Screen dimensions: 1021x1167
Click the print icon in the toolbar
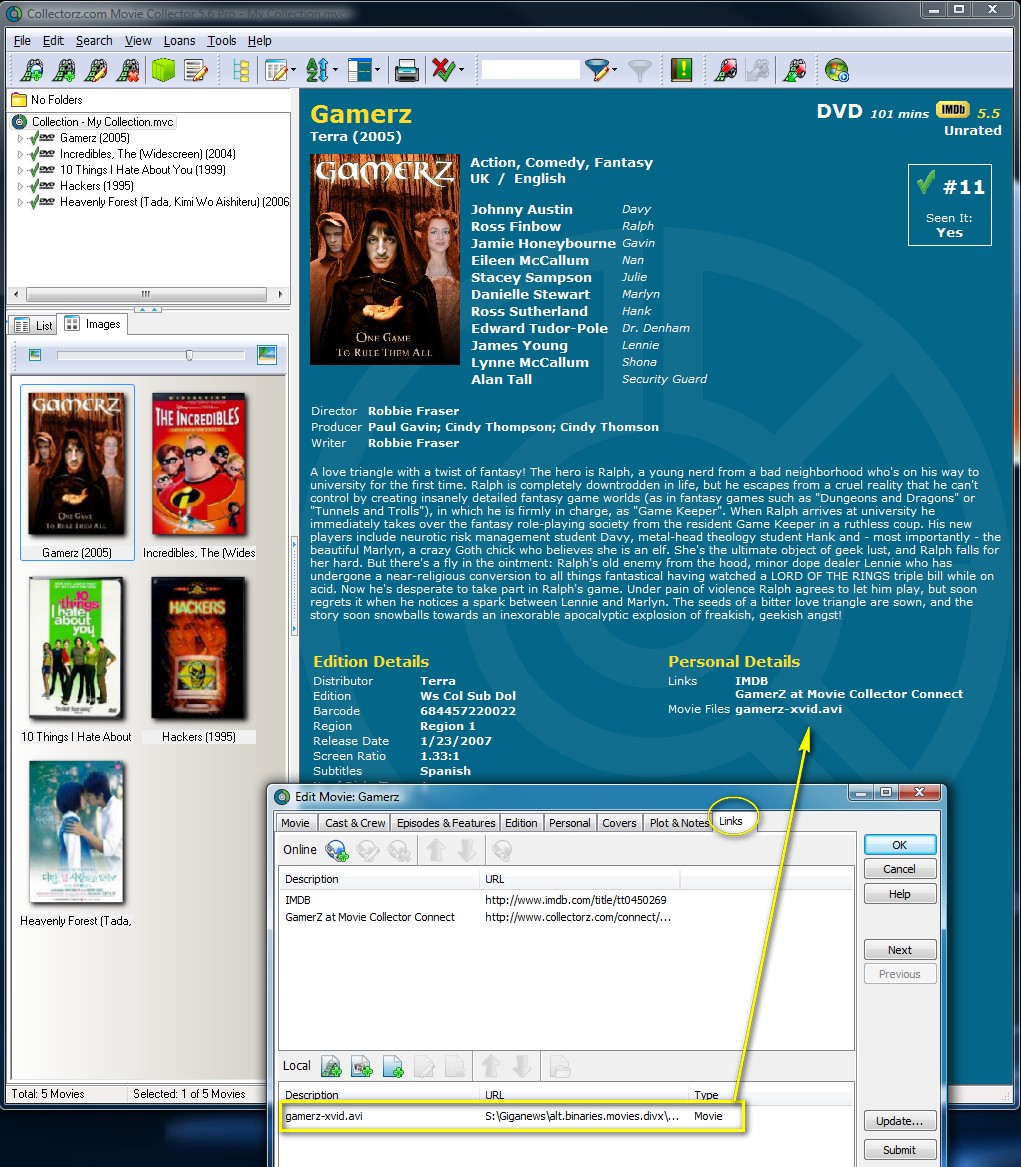coord(406,70)
